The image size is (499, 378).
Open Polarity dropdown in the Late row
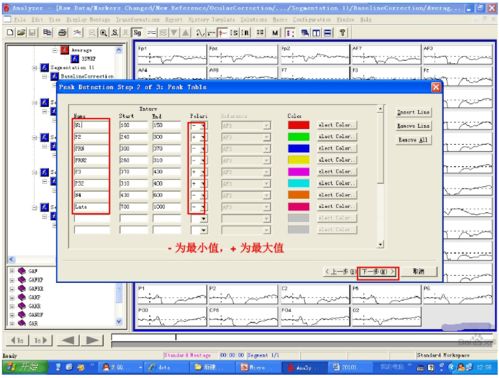tap(202, 207)
